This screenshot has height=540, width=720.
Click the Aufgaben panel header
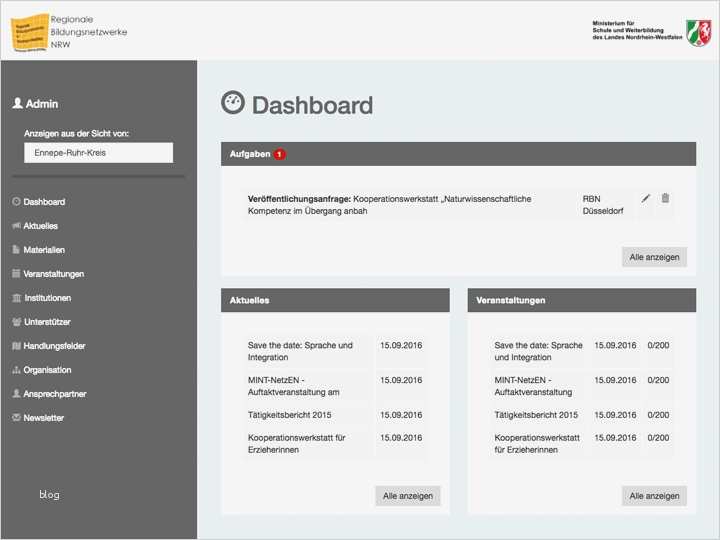click(458, 154)
